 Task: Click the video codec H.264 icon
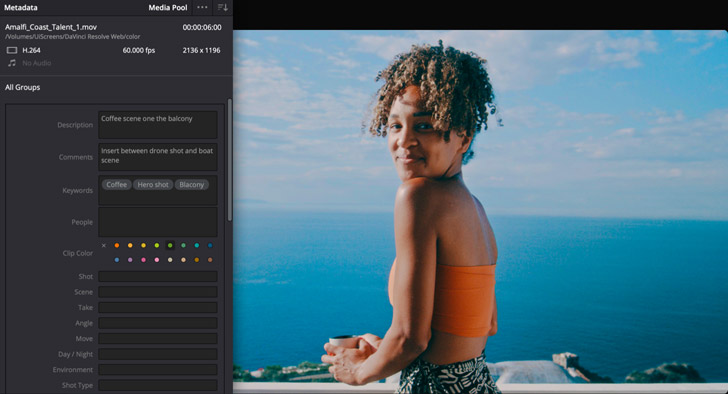point(12,50)
